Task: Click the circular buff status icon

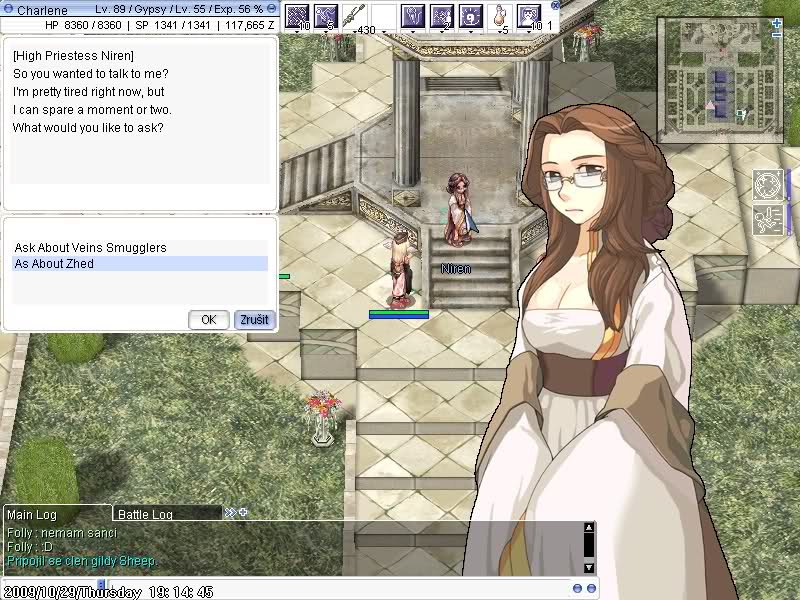Action: click(x=767, y=186)
